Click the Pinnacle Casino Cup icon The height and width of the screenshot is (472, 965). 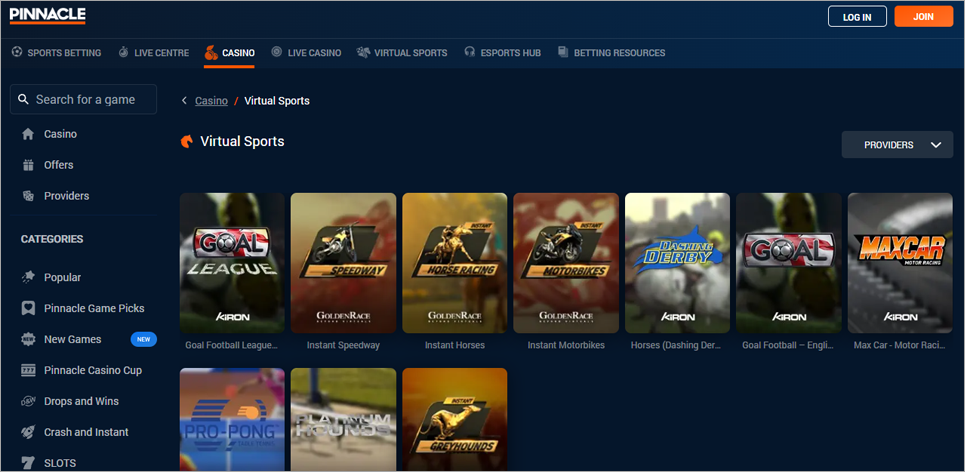coord(28,370)
